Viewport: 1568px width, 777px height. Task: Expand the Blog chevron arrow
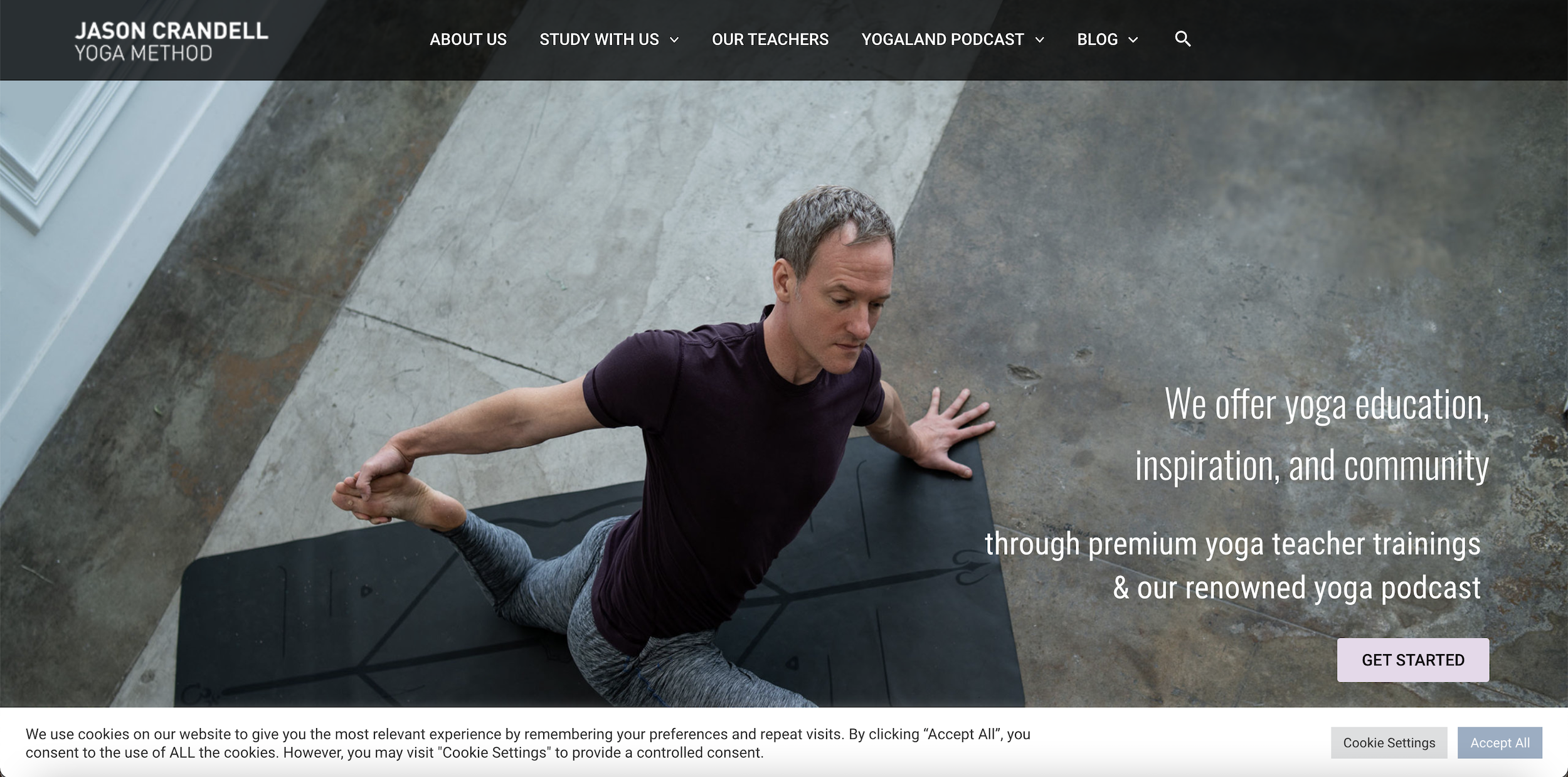1133,40
